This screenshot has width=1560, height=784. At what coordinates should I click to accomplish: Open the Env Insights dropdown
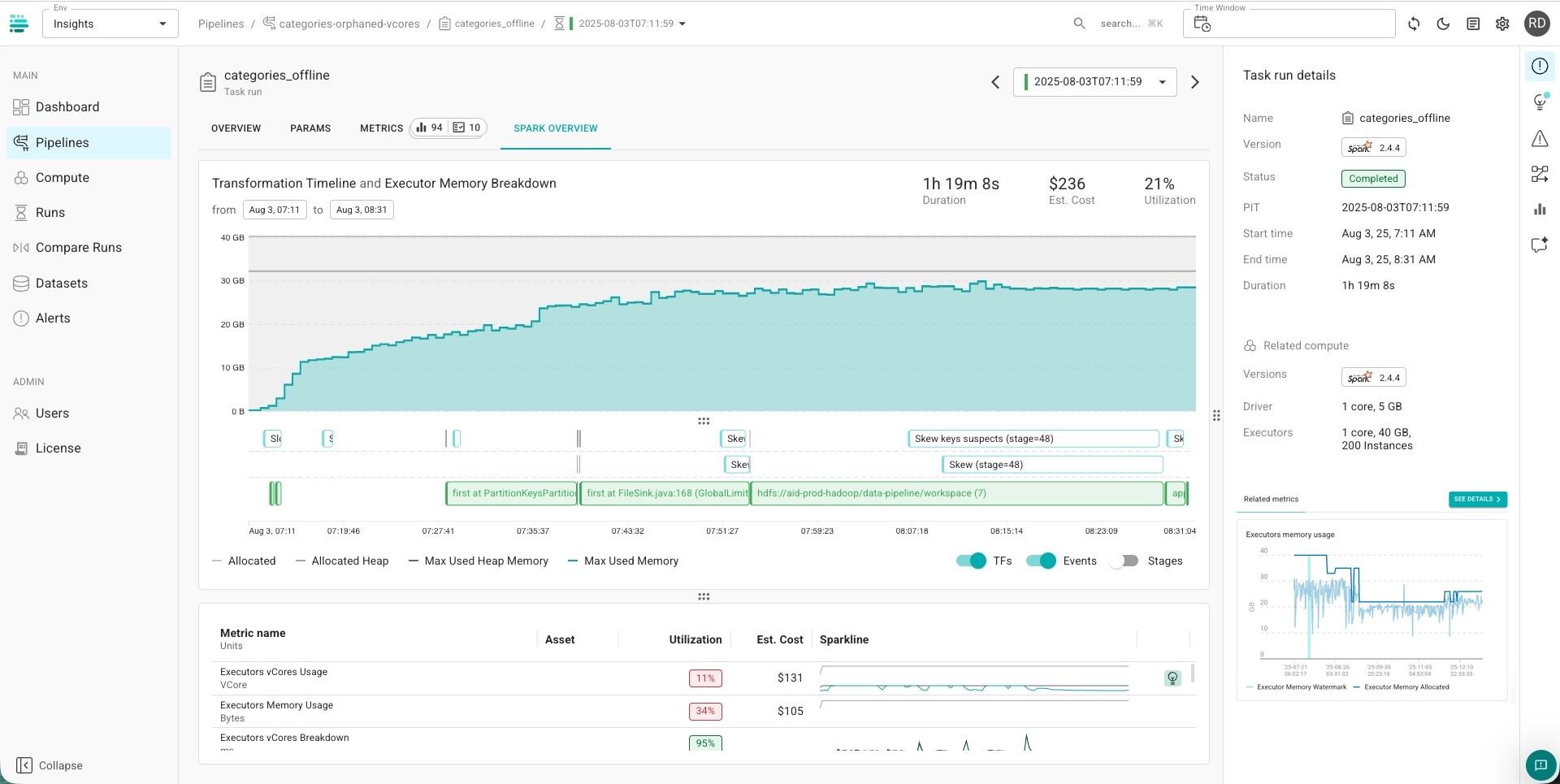click(110, 24)
